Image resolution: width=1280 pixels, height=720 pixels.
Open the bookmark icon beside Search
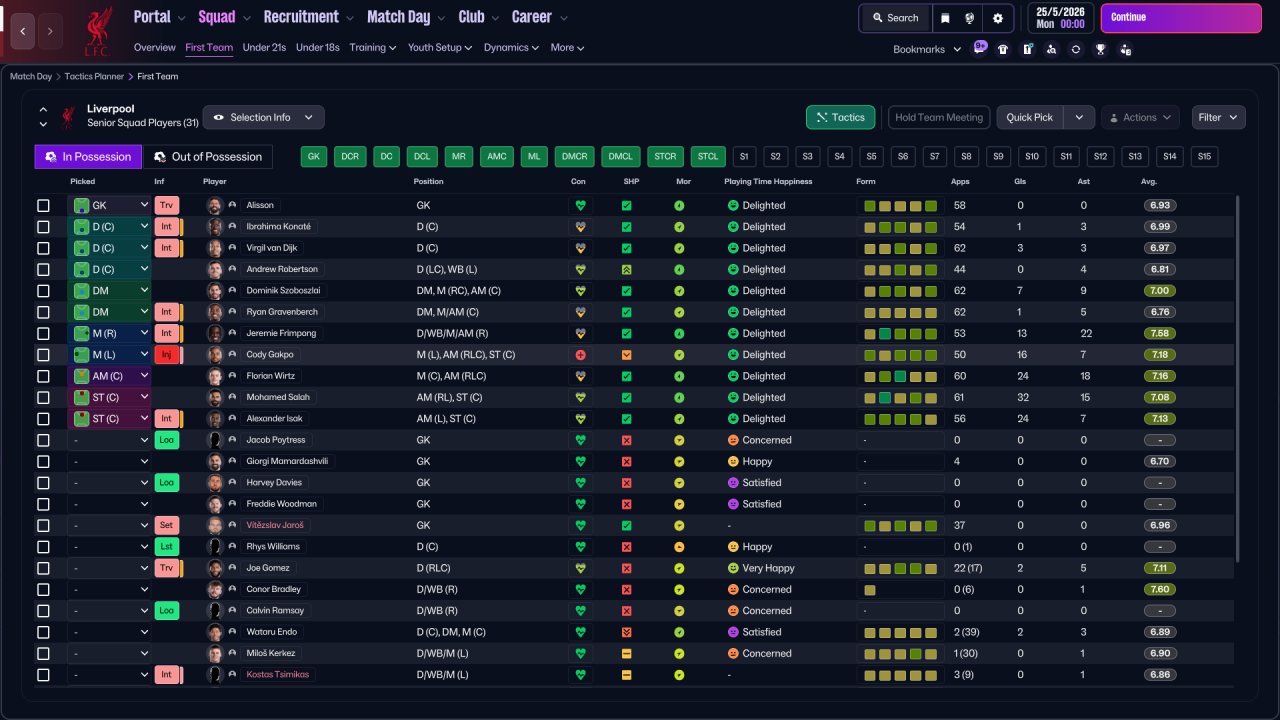[x=944, y=18]
